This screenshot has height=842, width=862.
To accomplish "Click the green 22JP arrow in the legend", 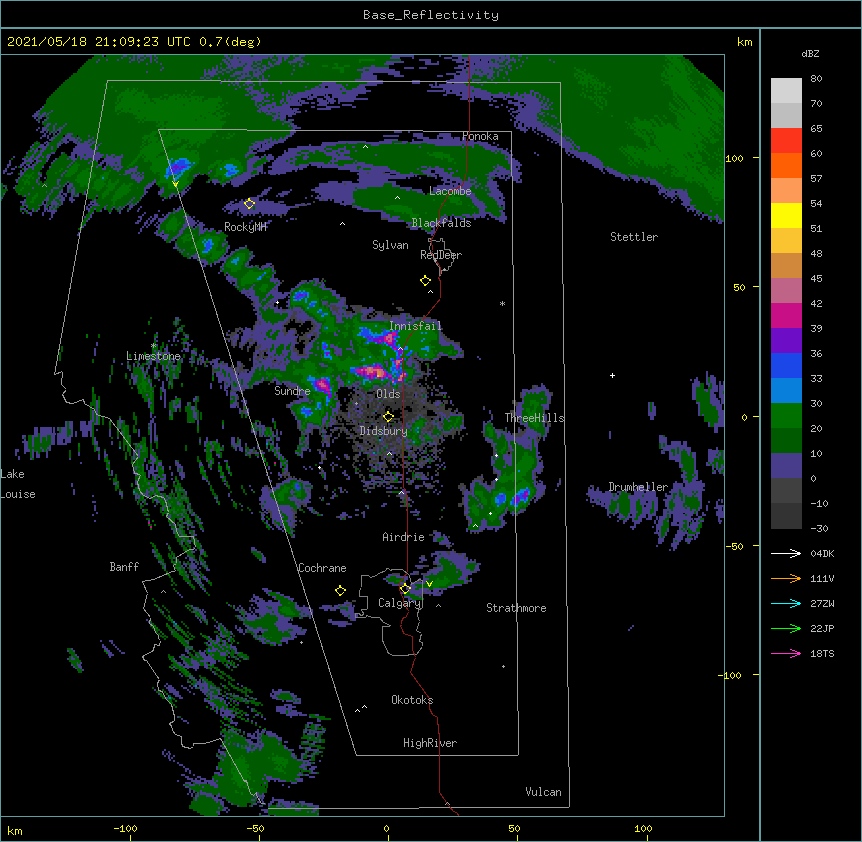I will click(x=786, y=628).
